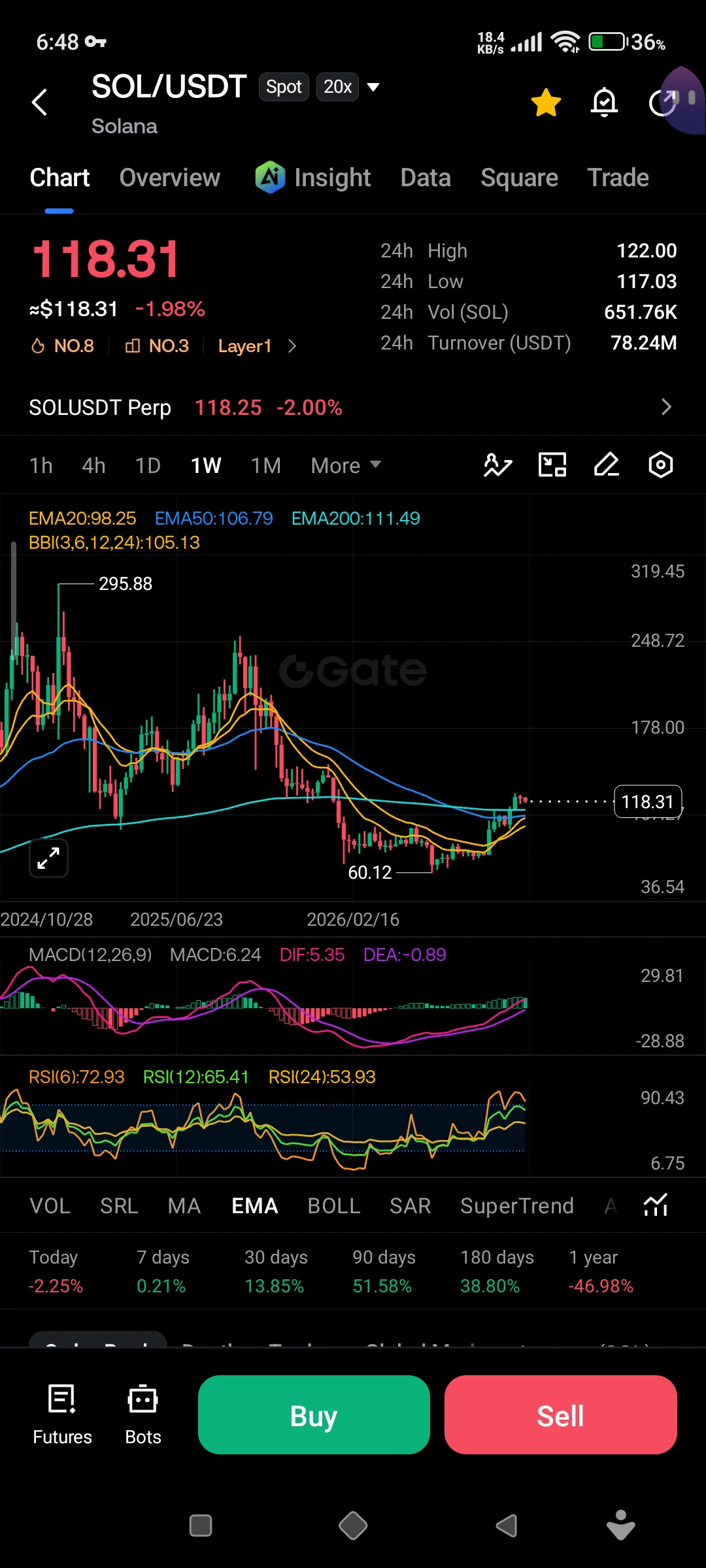This screenshot has height=1568, width=706.
Task: Open the price alert bell
Action: tap(604, 103)
